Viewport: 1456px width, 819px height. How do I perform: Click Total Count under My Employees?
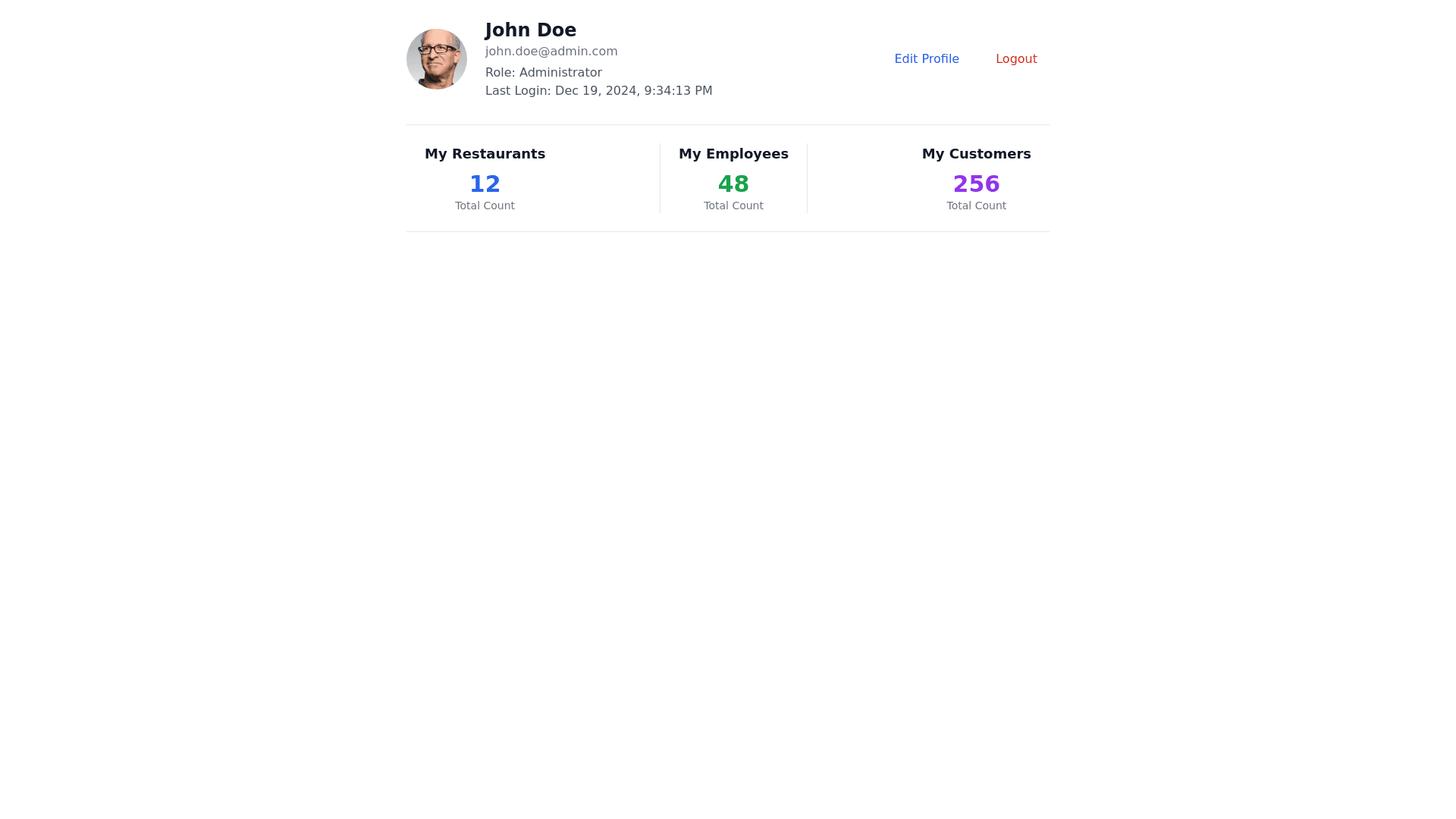tap(733, 206)
